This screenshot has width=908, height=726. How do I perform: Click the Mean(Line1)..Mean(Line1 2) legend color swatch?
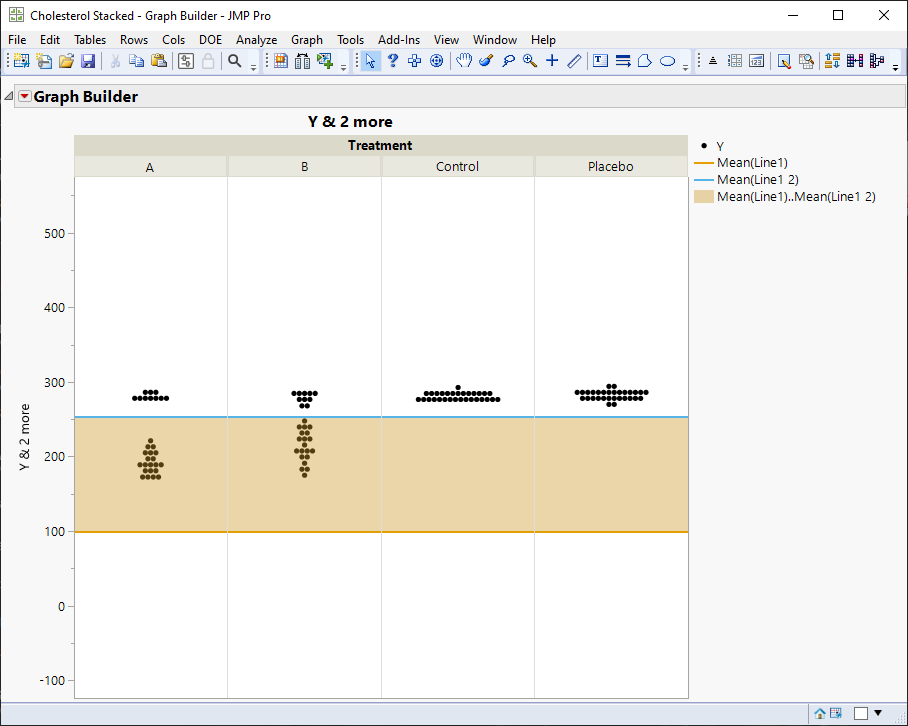coord(703,197)
